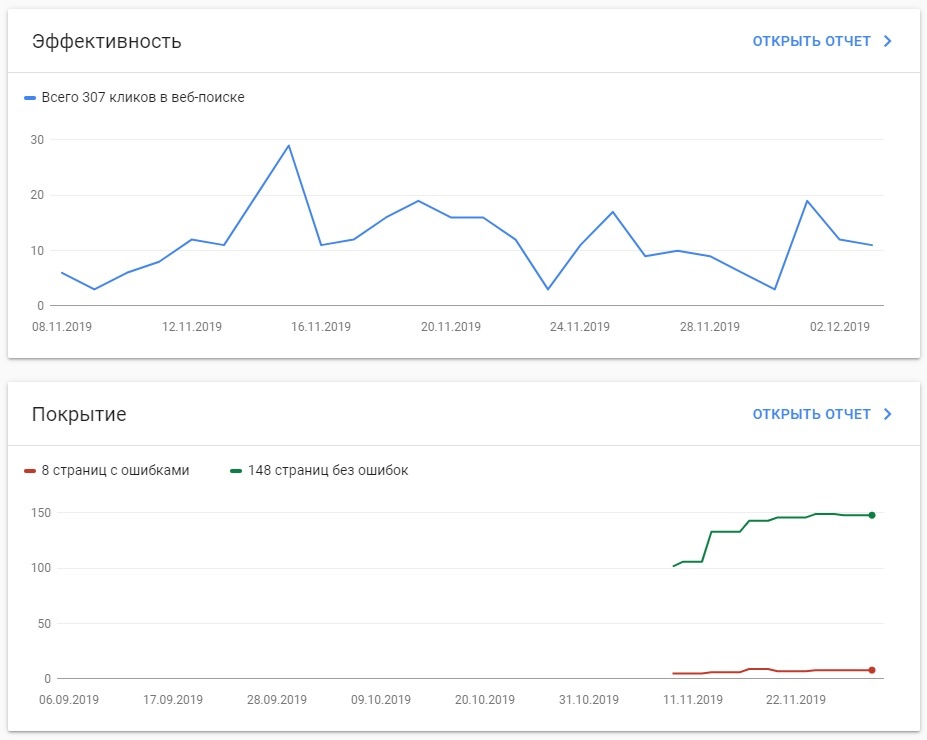This screenshot has height=740, width=927.
Task: Click the 16.11.2019 date on the clicks axis
Action: tap(321, 327)
